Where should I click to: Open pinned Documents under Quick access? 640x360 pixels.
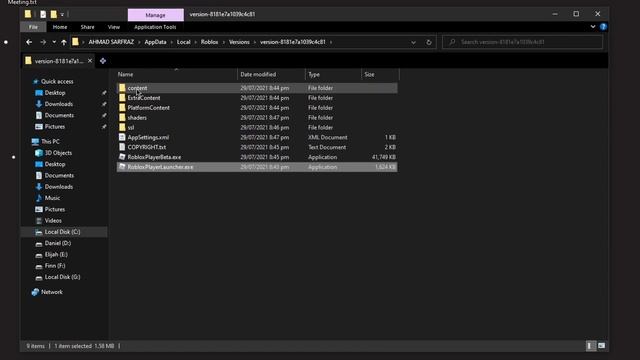tap(59, 116)
